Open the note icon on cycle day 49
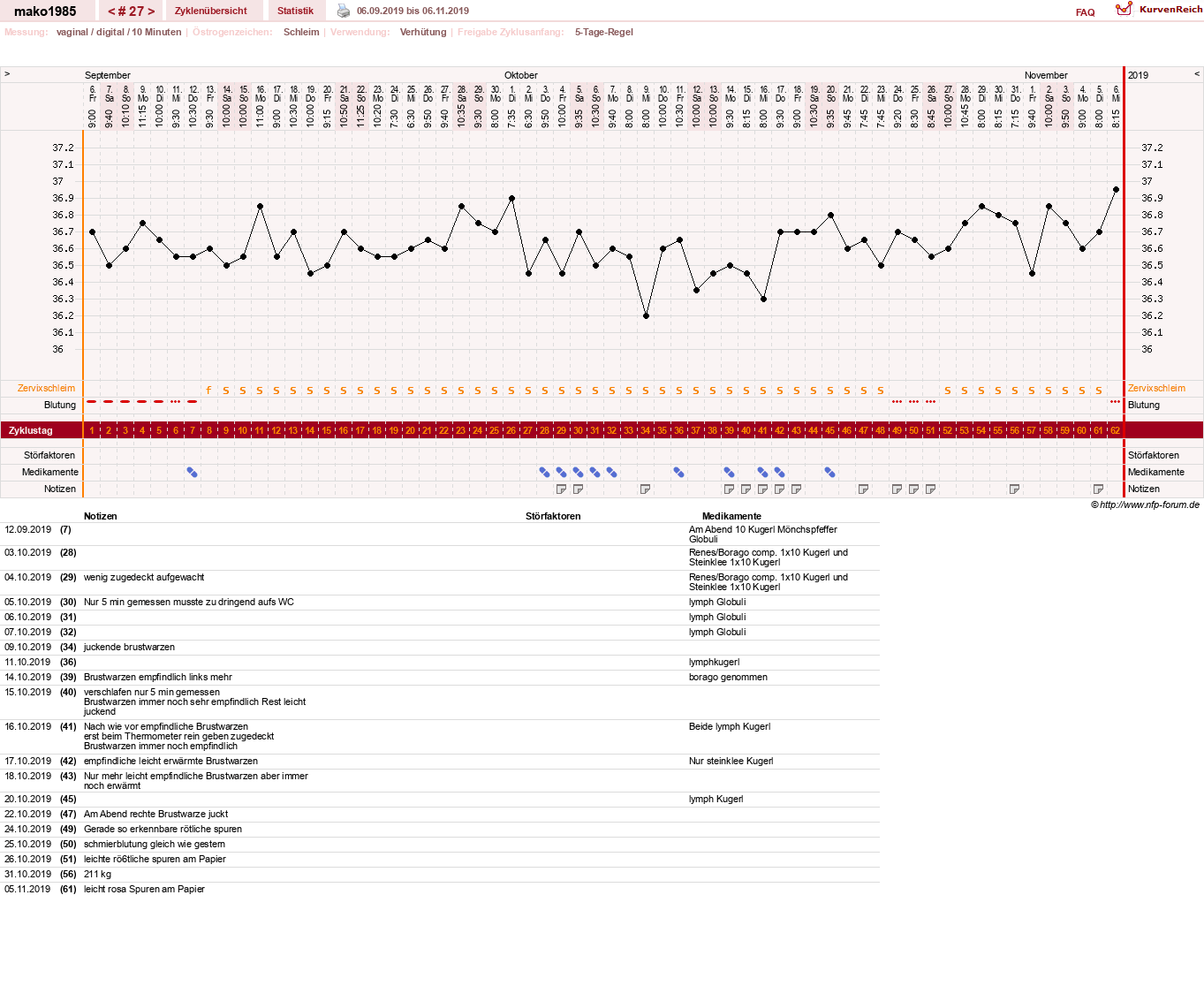Image resolution: width=1204 pixels, height=986 pixels. [897, 489]
